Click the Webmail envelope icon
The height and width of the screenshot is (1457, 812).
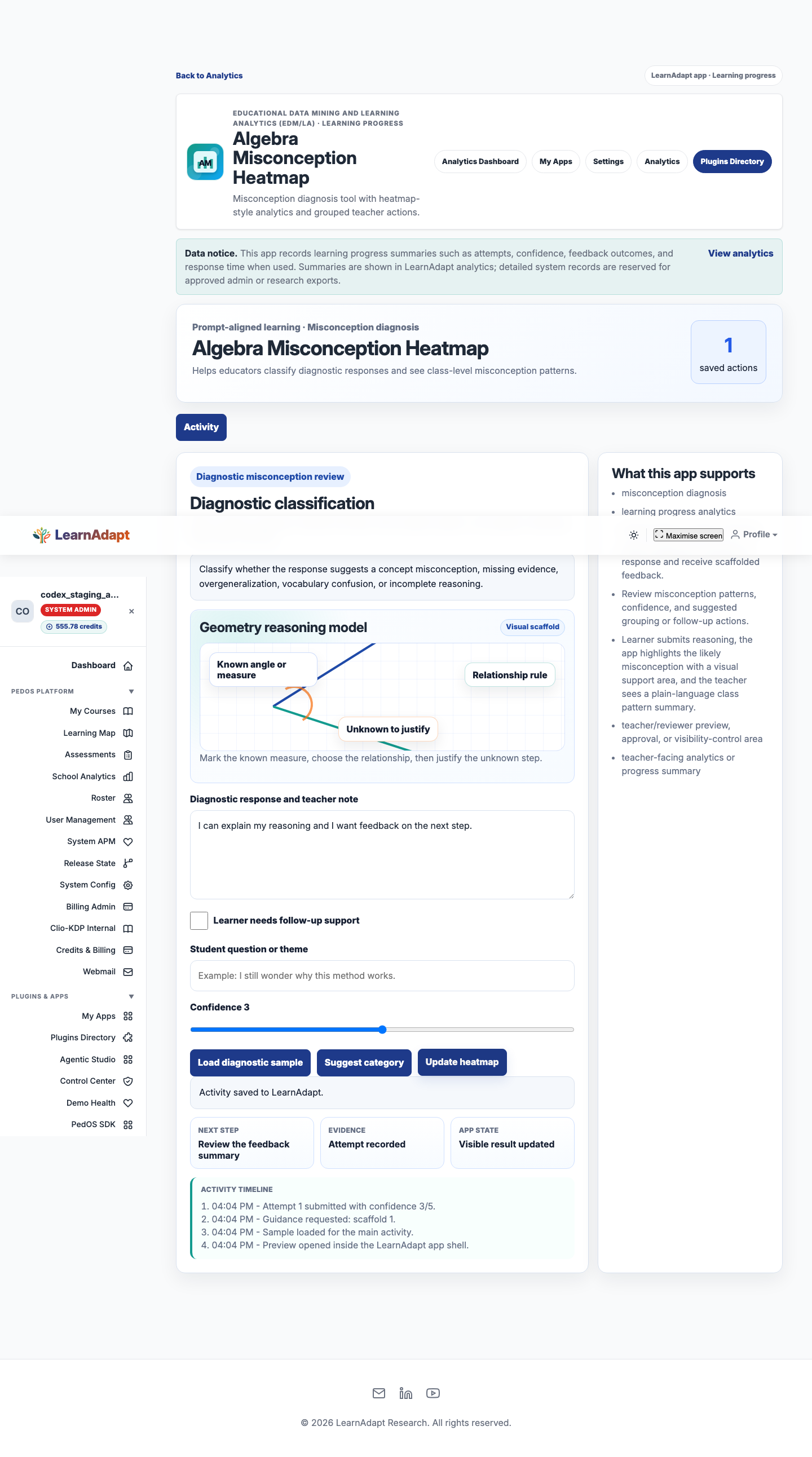[x=128, y=972]
